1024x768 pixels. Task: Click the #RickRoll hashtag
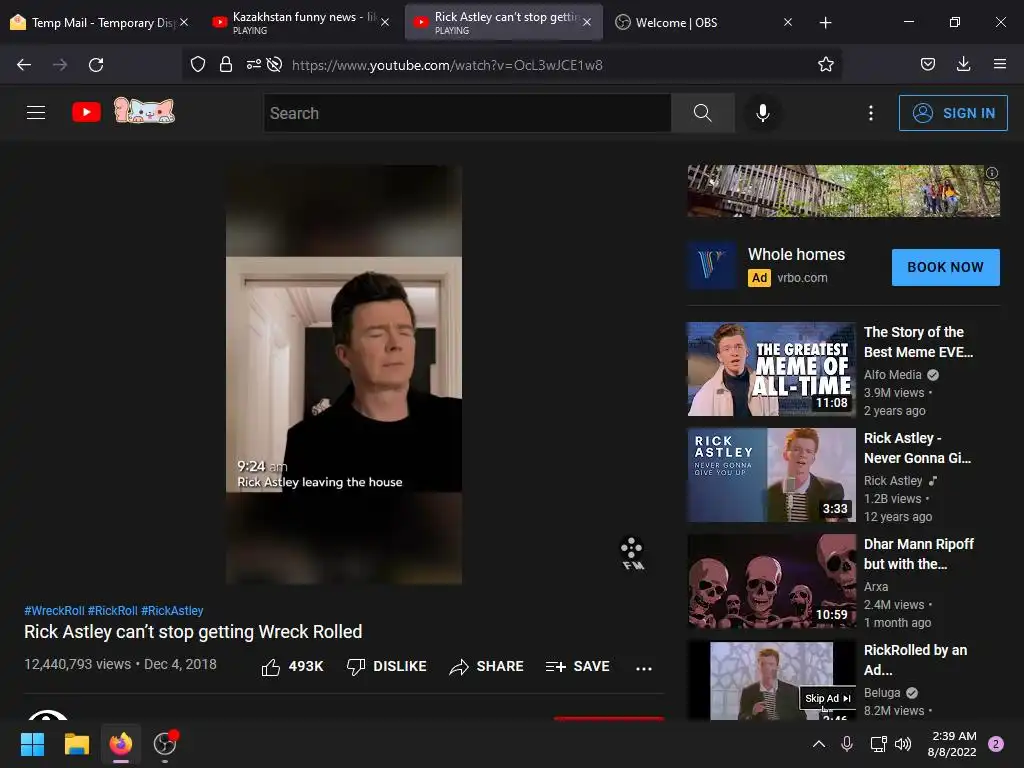pyautogui.click(x=112, y=611)
